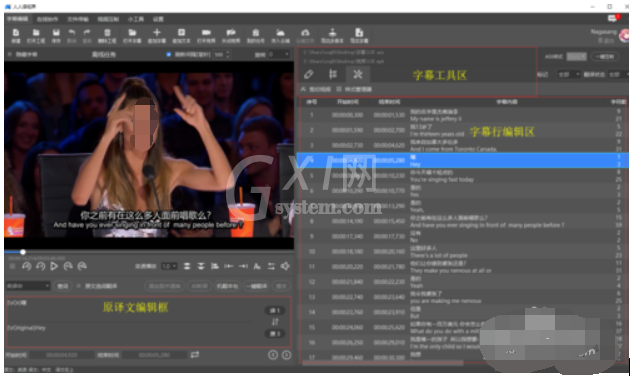Select subtitle row 'My name is jeffery li'
The height and width of the screenshot is (376, 644).
click(x=463, y=115)
